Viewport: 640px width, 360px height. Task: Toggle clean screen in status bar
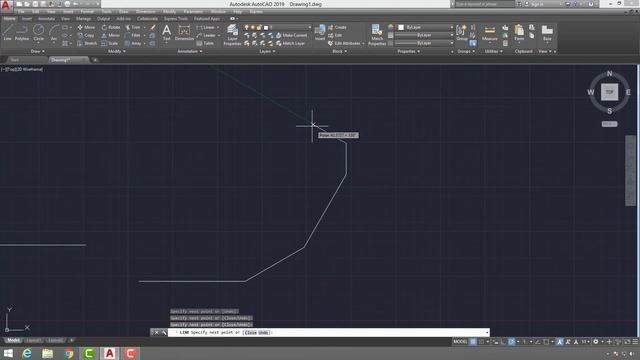[x=627, y=342]
